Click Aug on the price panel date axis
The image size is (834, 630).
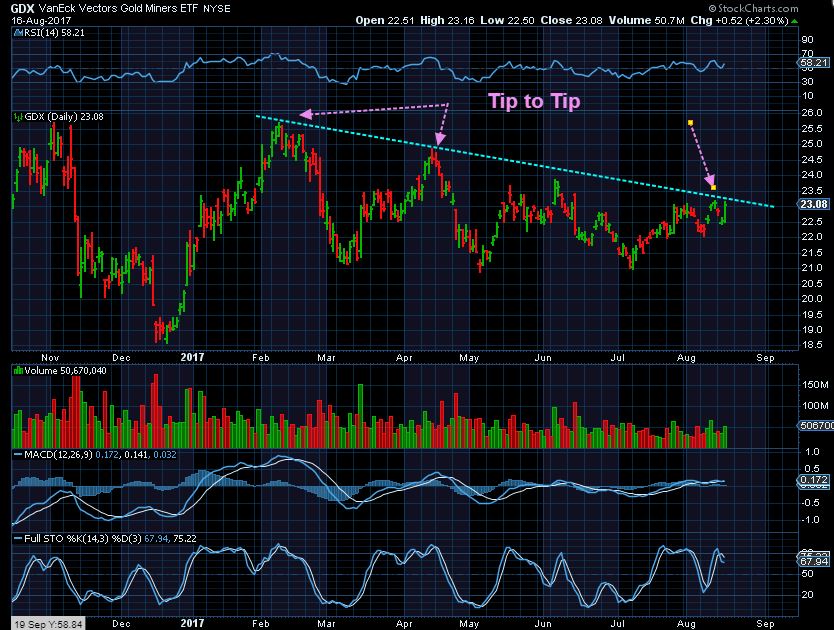click(x=686, y=358)
